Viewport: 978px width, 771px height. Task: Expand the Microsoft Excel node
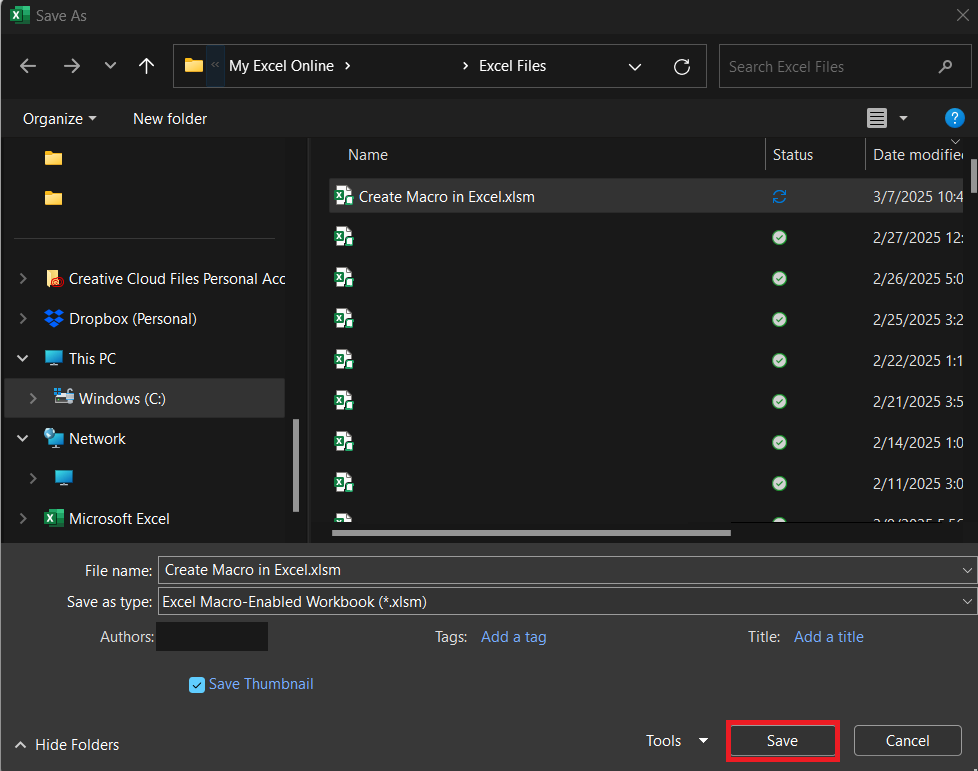(x=23, y=518)
